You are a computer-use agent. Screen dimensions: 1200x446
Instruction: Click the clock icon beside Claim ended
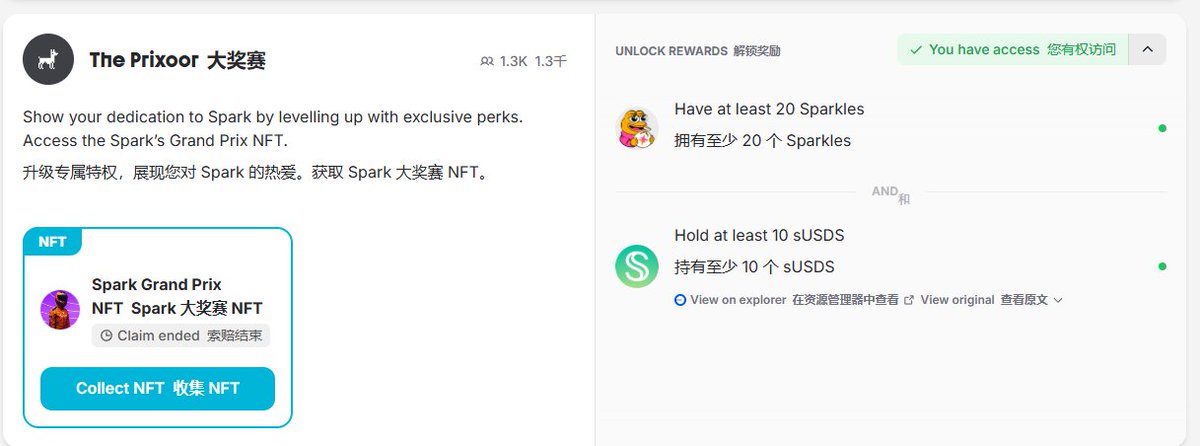click(106, 336)
